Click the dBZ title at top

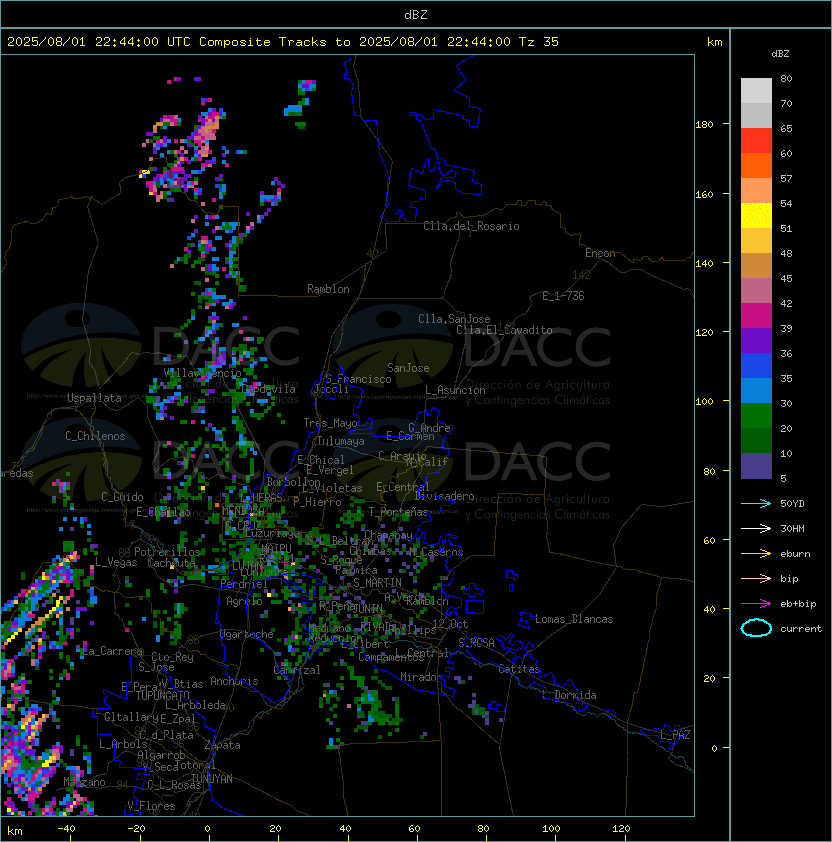point(416,14)
